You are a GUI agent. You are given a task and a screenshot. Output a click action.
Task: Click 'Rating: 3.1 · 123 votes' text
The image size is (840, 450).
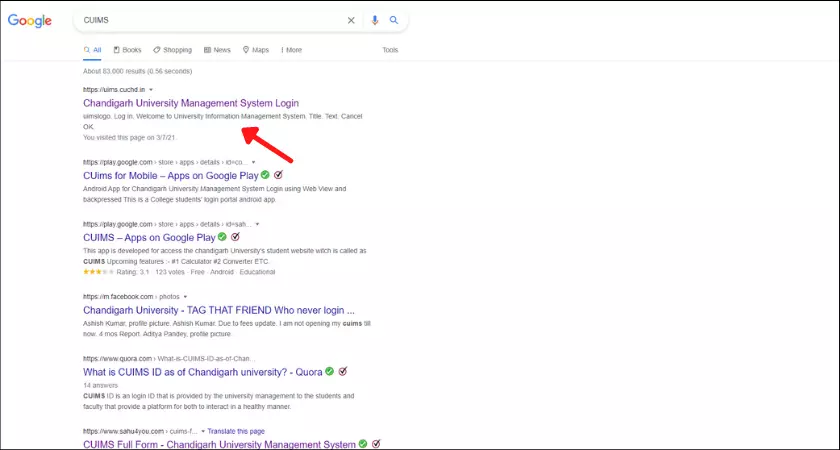[x=151, y=272]
